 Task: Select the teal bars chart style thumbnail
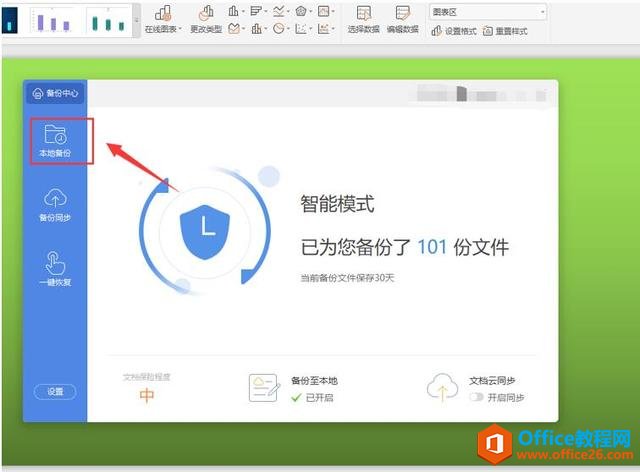(108, 21)
